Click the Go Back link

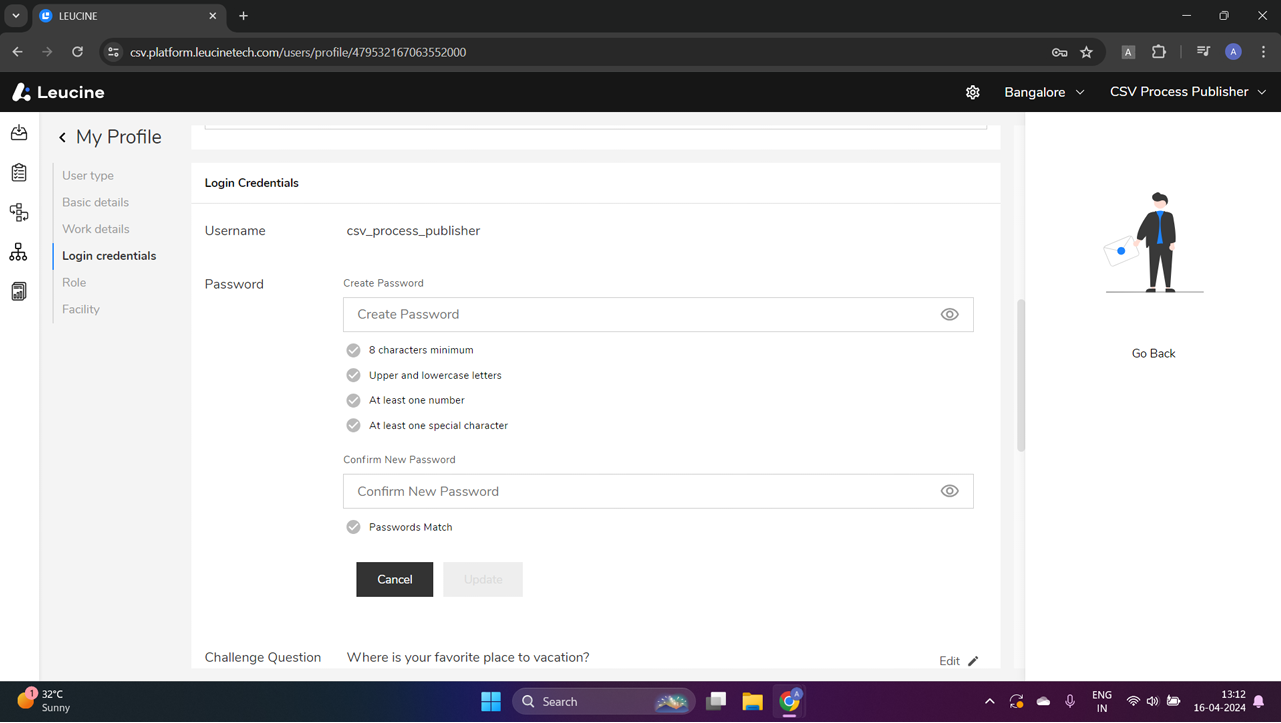[x=1152, y=352]
